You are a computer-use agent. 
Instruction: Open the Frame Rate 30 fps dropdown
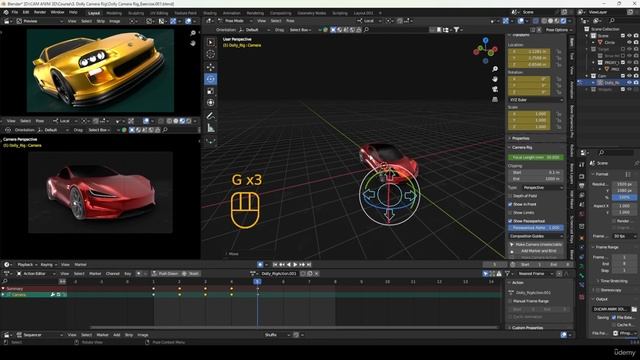coord(624,236)
